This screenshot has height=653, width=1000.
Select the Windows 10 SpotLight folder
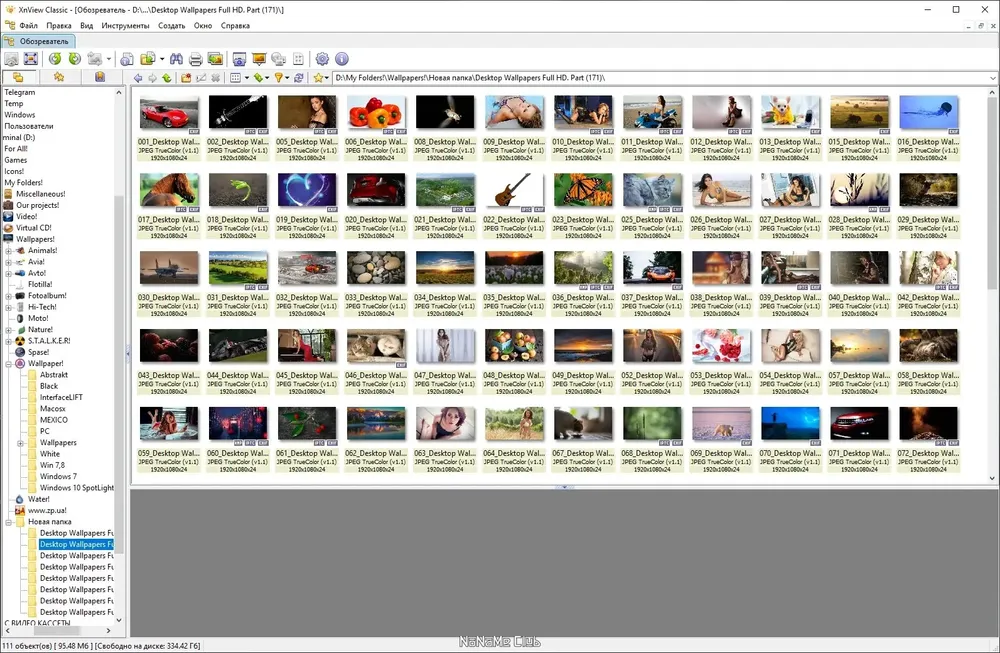77,488
